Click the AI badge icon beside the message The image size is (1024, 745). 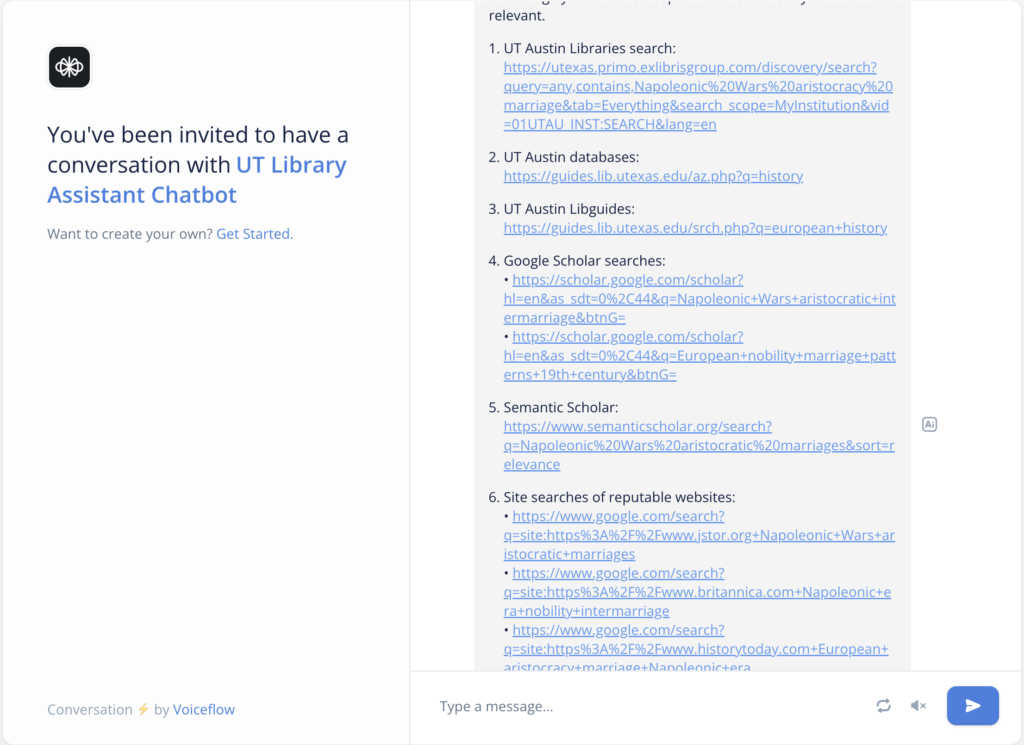[x=929, y=424]
